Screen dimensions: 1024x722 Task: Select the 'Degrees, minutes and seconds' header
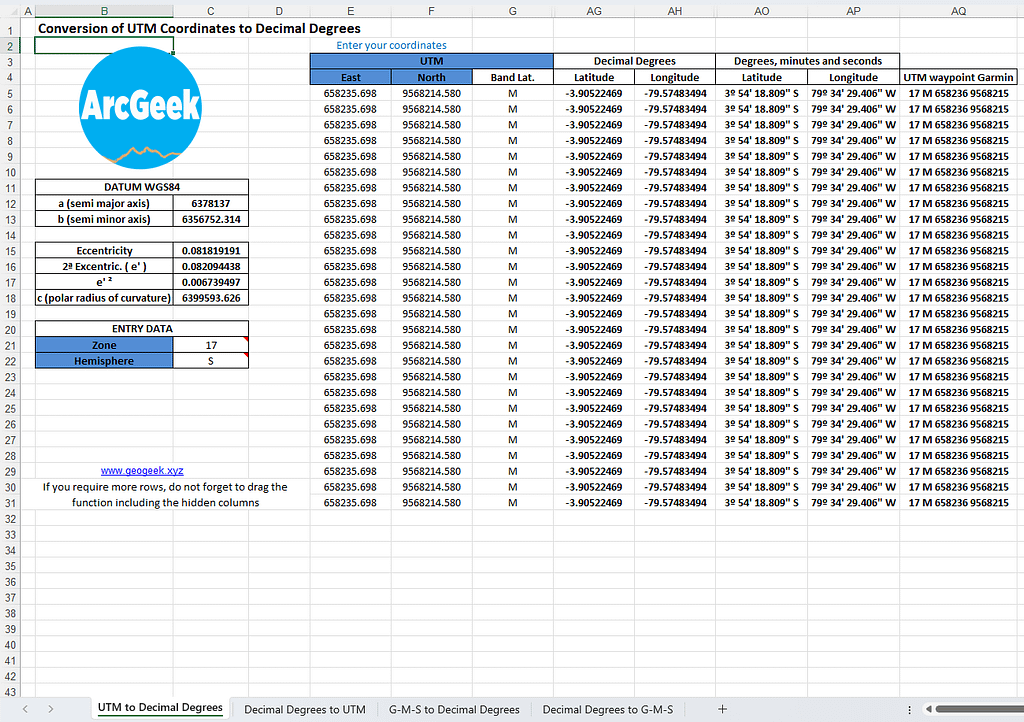pyautogui.click(x=808, y=61)
